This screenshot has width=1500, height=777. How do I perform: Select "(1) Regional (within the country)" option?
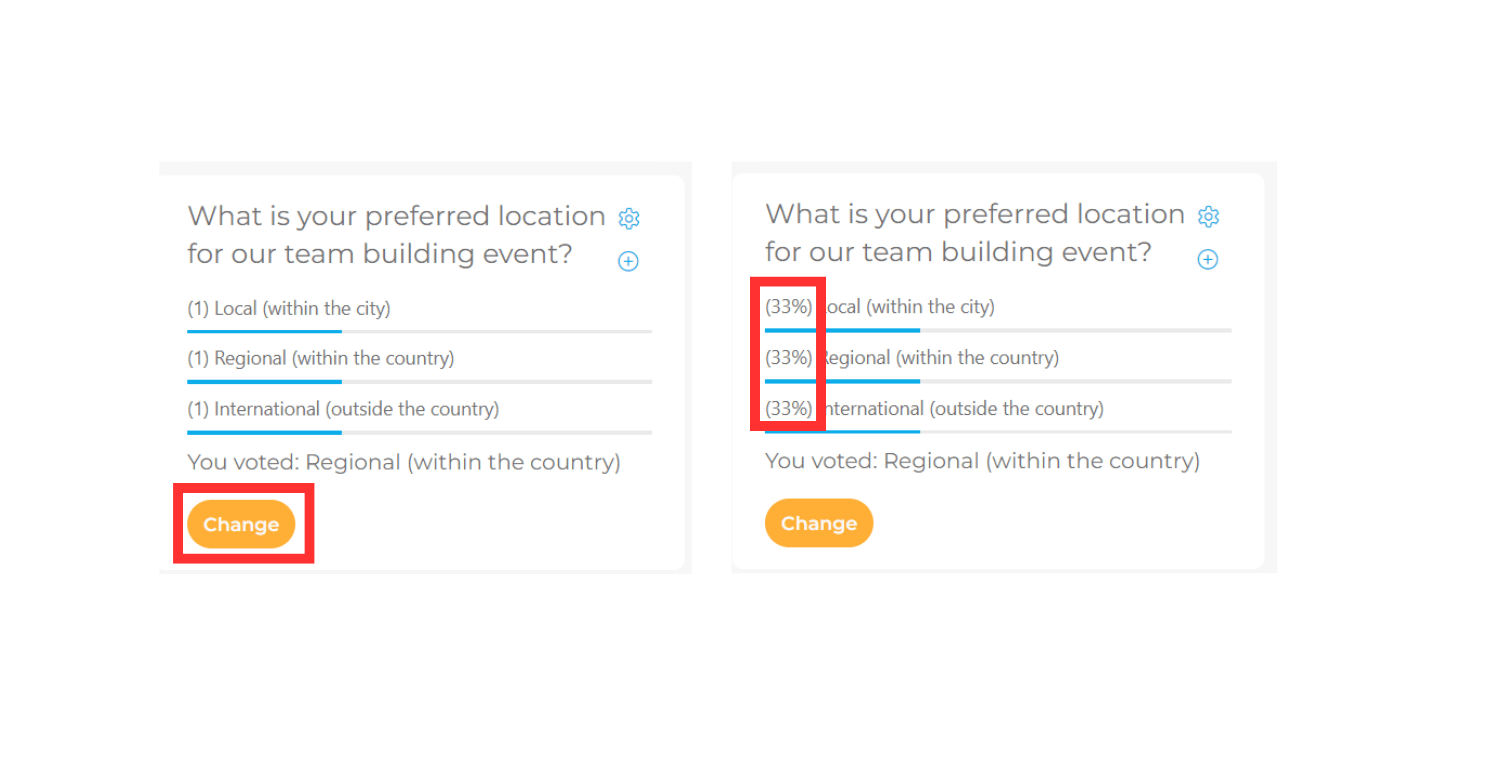tap(320, 358)
